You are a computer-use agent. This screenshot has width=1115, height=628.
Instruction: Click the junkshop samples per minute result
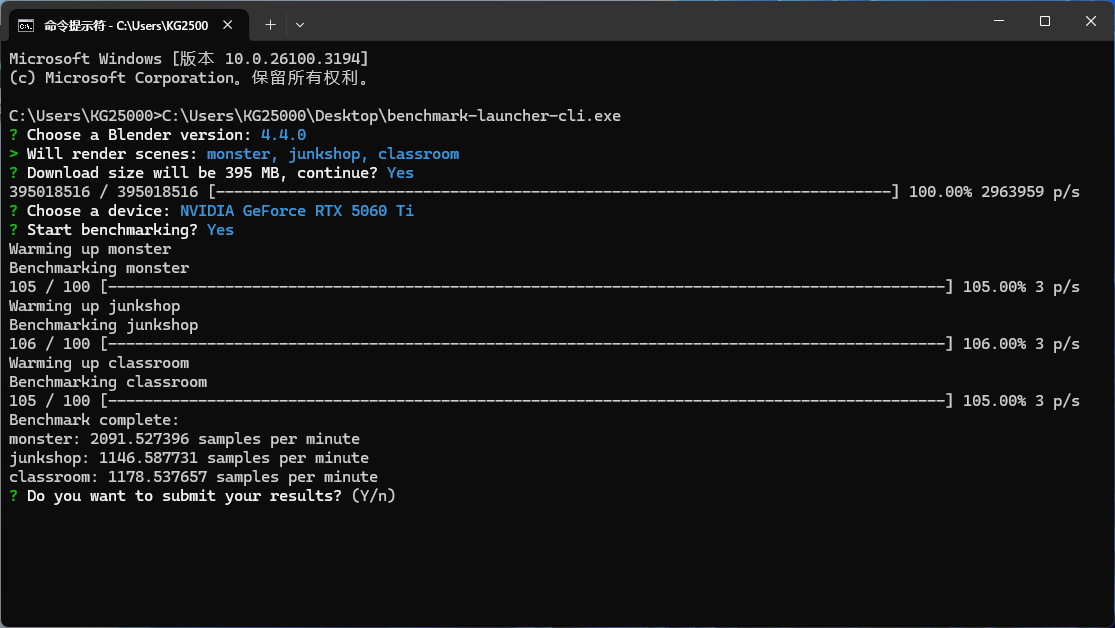click(188, 458)
